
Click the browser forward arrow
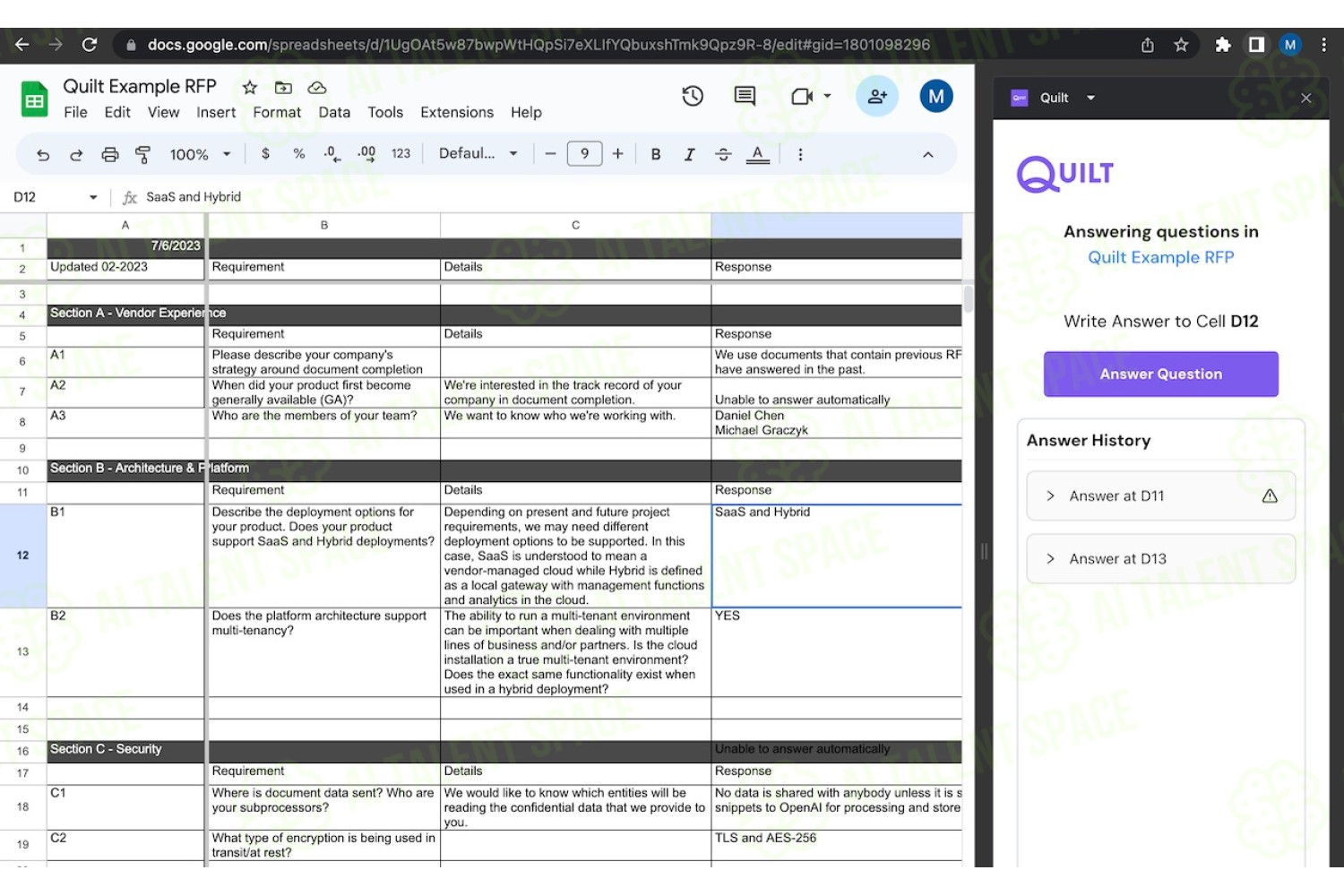pos(56,45)
